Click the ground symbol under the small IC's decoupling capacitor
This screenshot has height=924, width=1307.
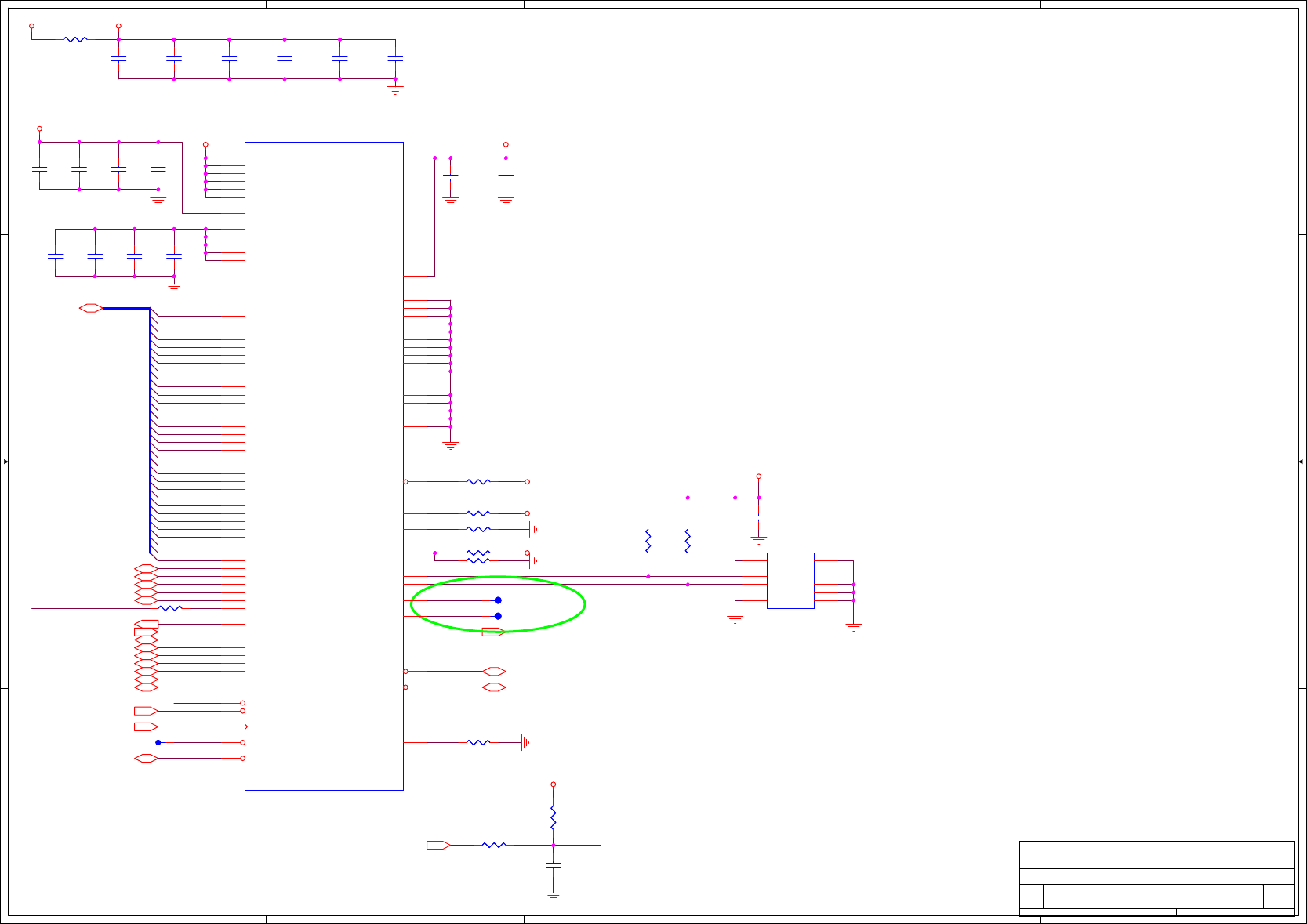[x=758, y=541]
